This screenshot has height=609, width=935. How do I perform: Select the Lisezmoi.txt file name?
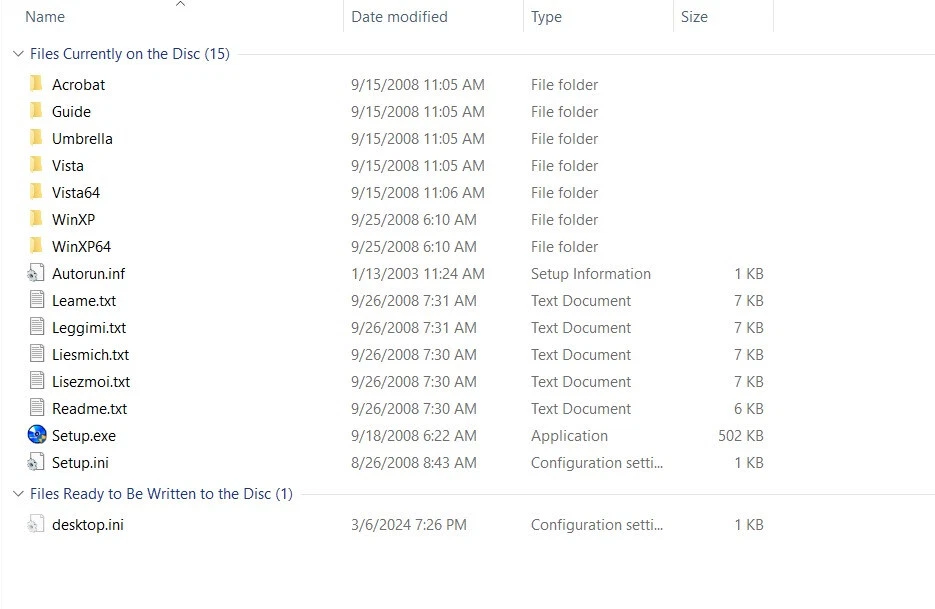coord(91,381)
